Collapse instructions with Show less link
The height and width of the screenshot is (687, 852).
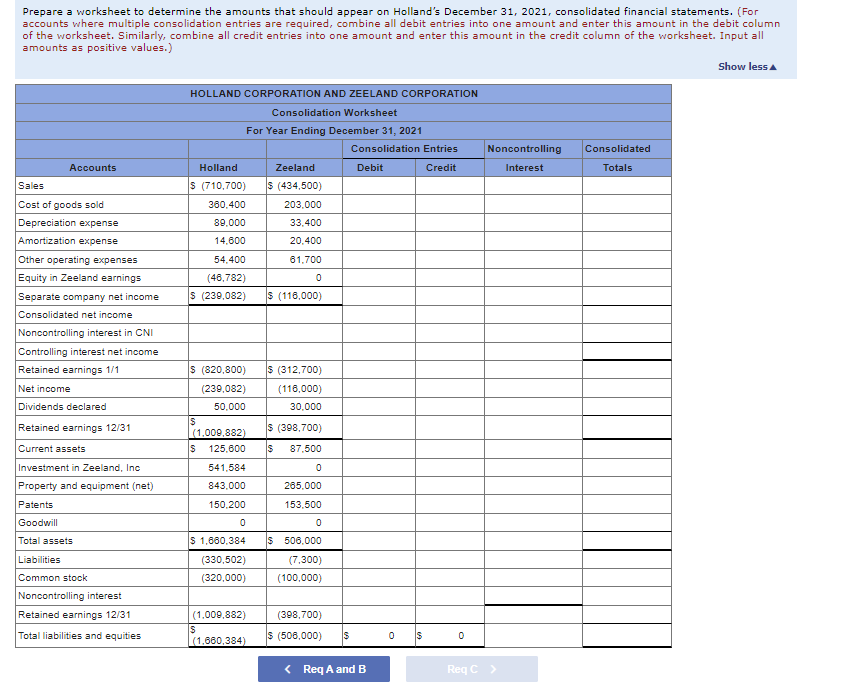click(x=747, y=66)
